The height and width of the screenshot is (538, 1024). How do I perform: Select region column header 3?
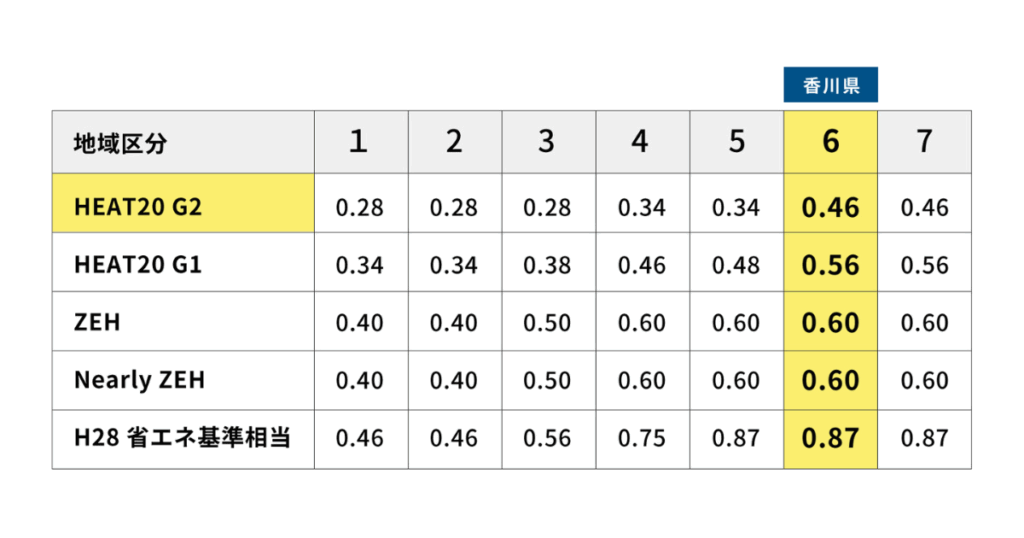tap(547, 142)
